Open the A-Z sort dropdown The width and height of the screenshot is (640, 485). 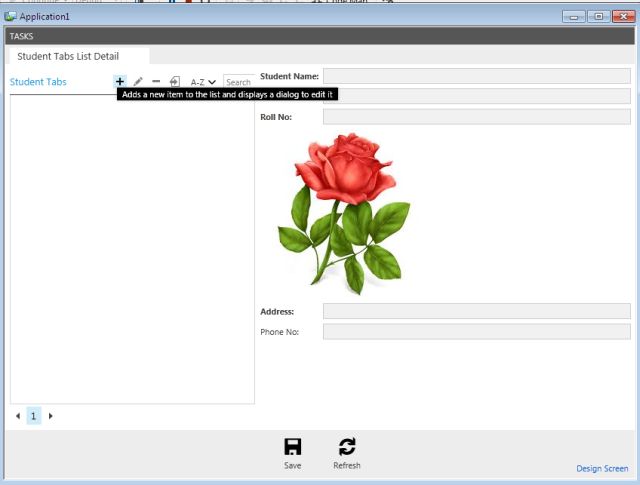pyautogui.click(x=203, y=82)
